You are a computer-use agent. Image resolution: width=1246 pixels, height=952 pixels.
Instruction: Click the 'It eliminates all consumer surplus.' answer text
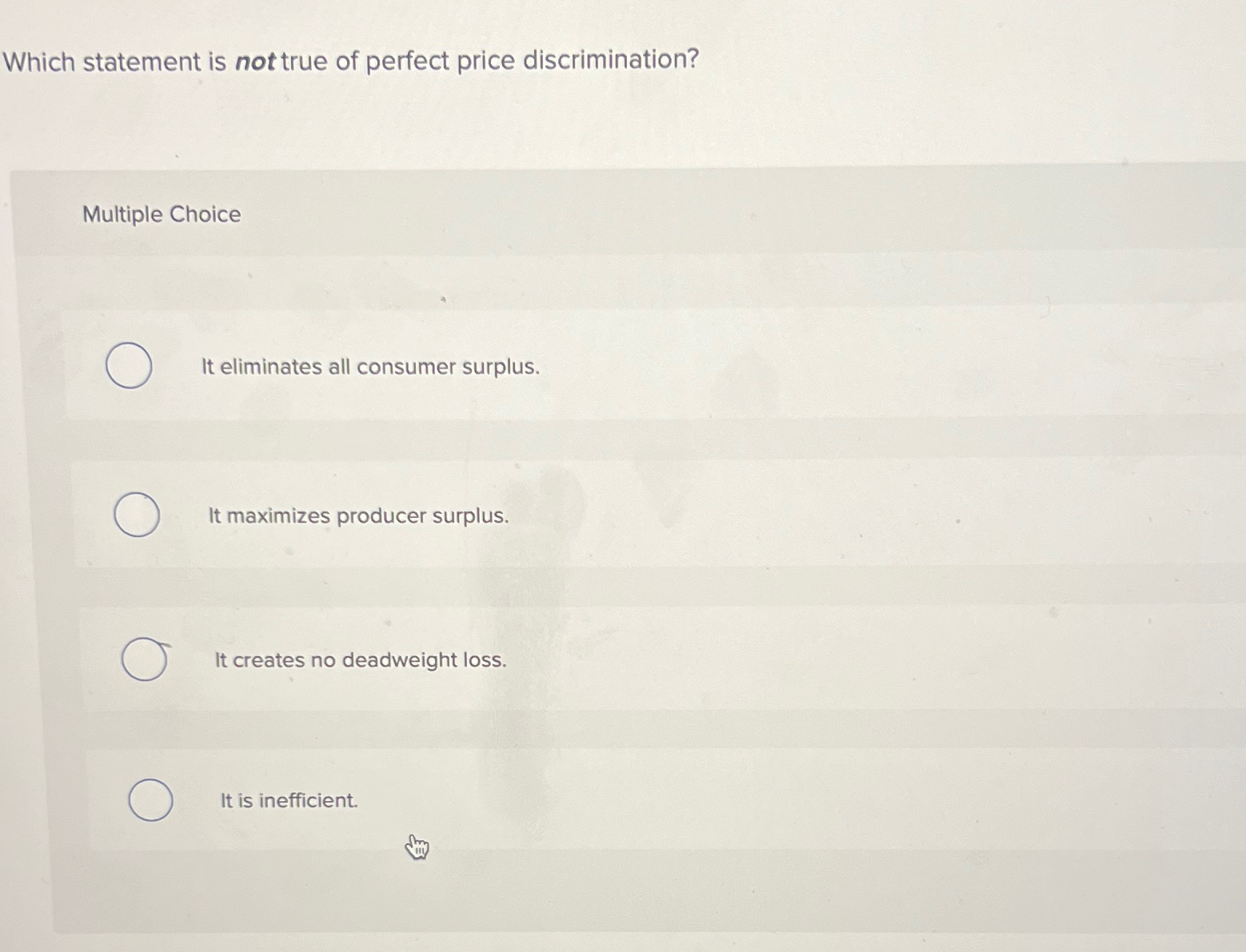point(370,367)
